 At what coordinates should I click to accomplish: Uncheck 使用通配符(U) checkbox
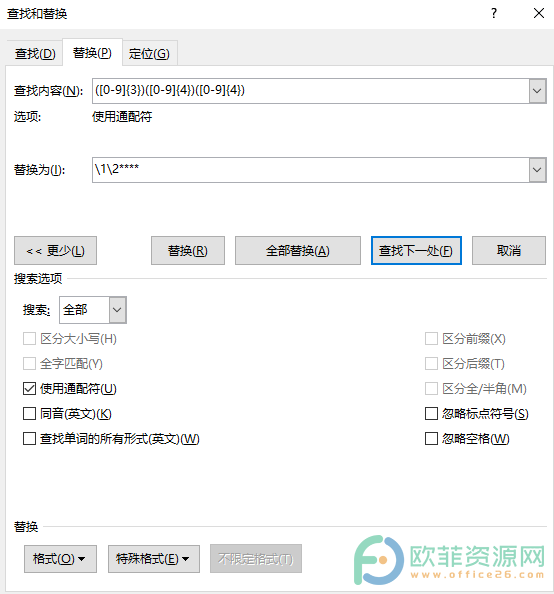coord(30,389)
